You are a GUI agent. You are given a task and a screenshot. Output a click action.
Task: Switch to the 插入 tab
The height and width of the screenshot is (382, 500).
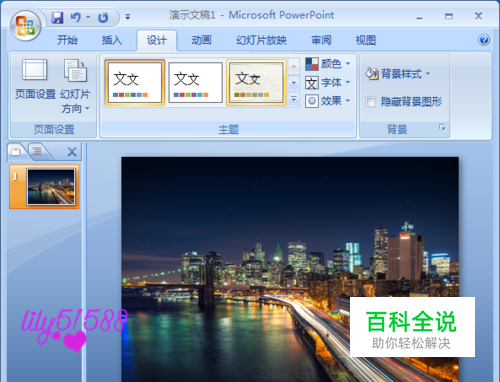112,40
